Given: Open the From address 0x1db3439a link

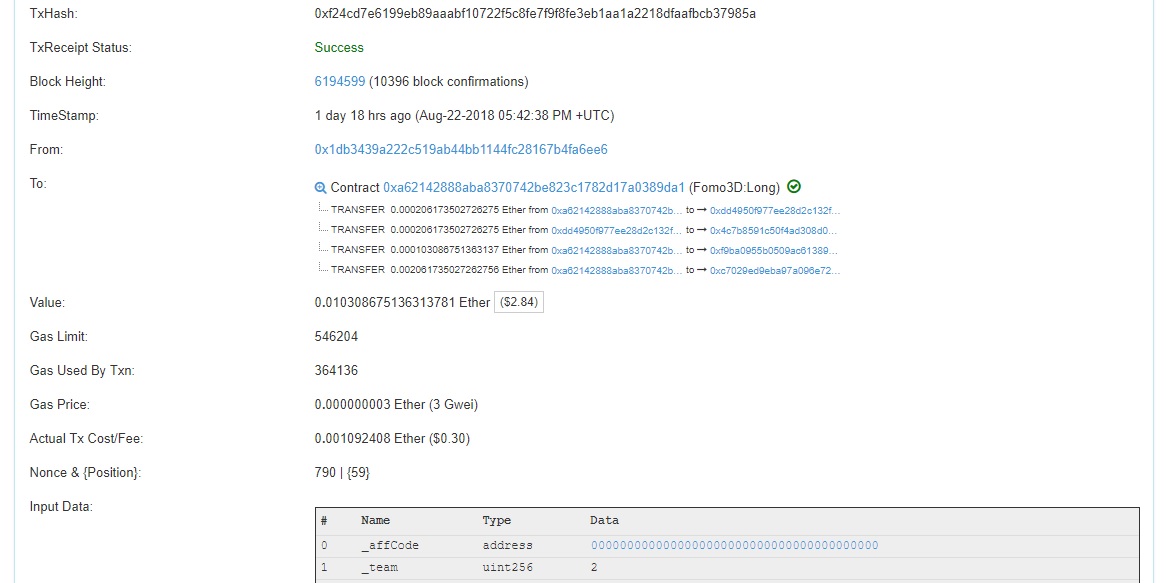Looking at the screenshot, I should 461,149.
